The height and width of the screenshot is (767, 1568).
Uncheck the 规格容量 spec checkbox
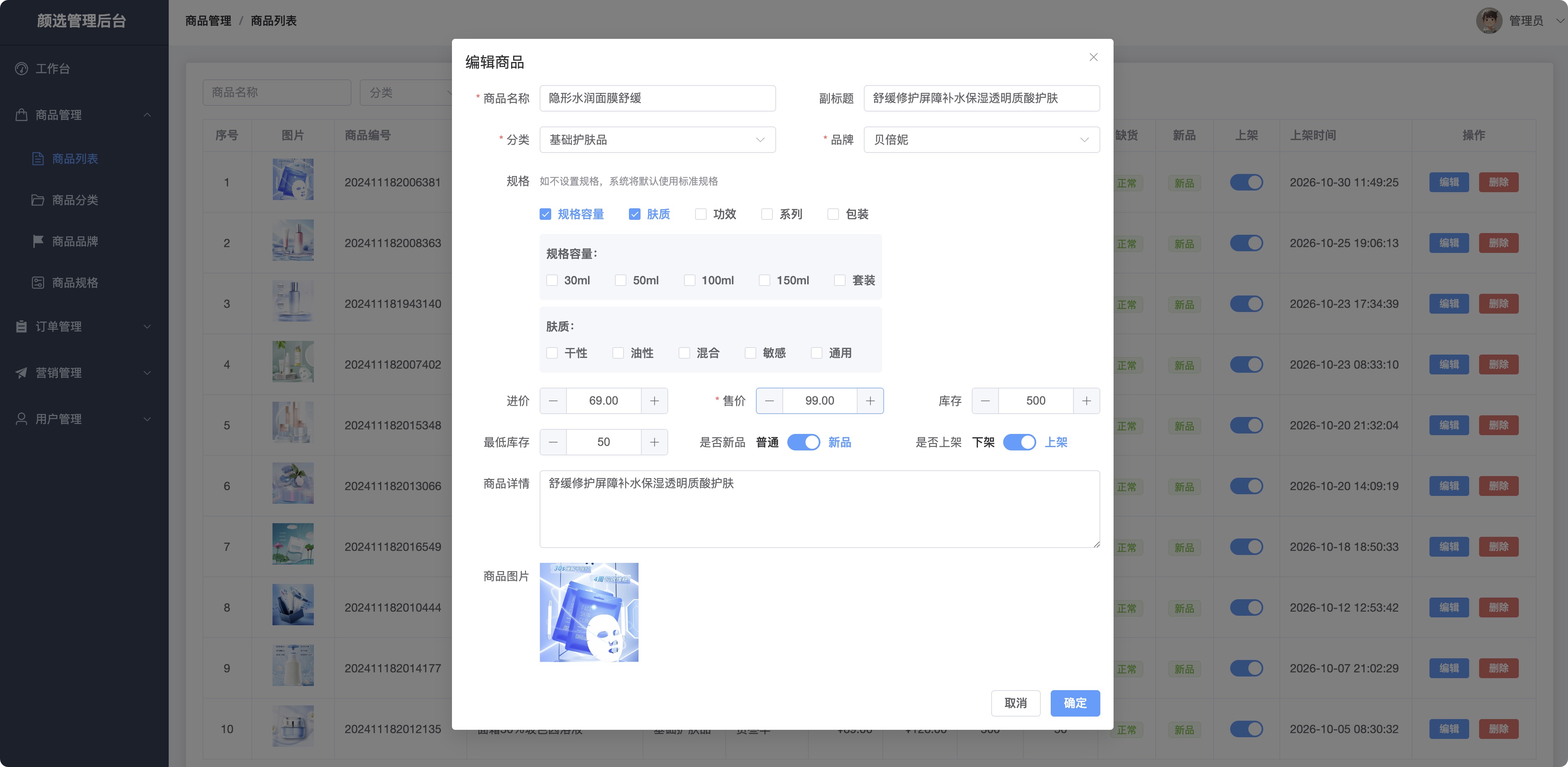(x=545, y=214)
